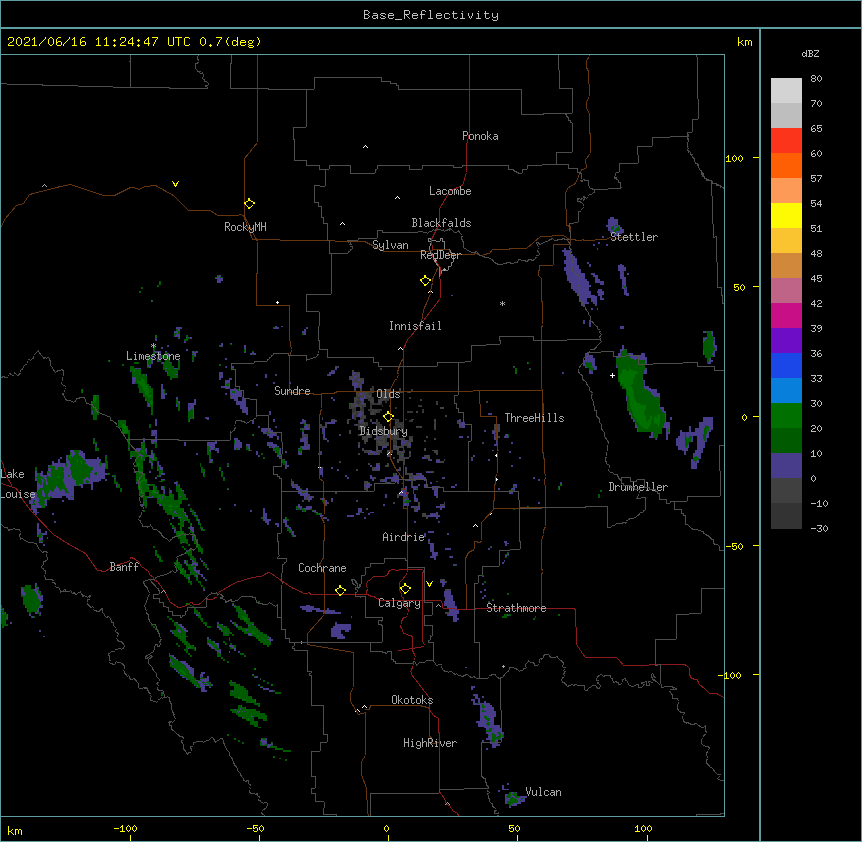
Task: Click the yellow V marker northwest of RockyMH
Action: point(175,184)
